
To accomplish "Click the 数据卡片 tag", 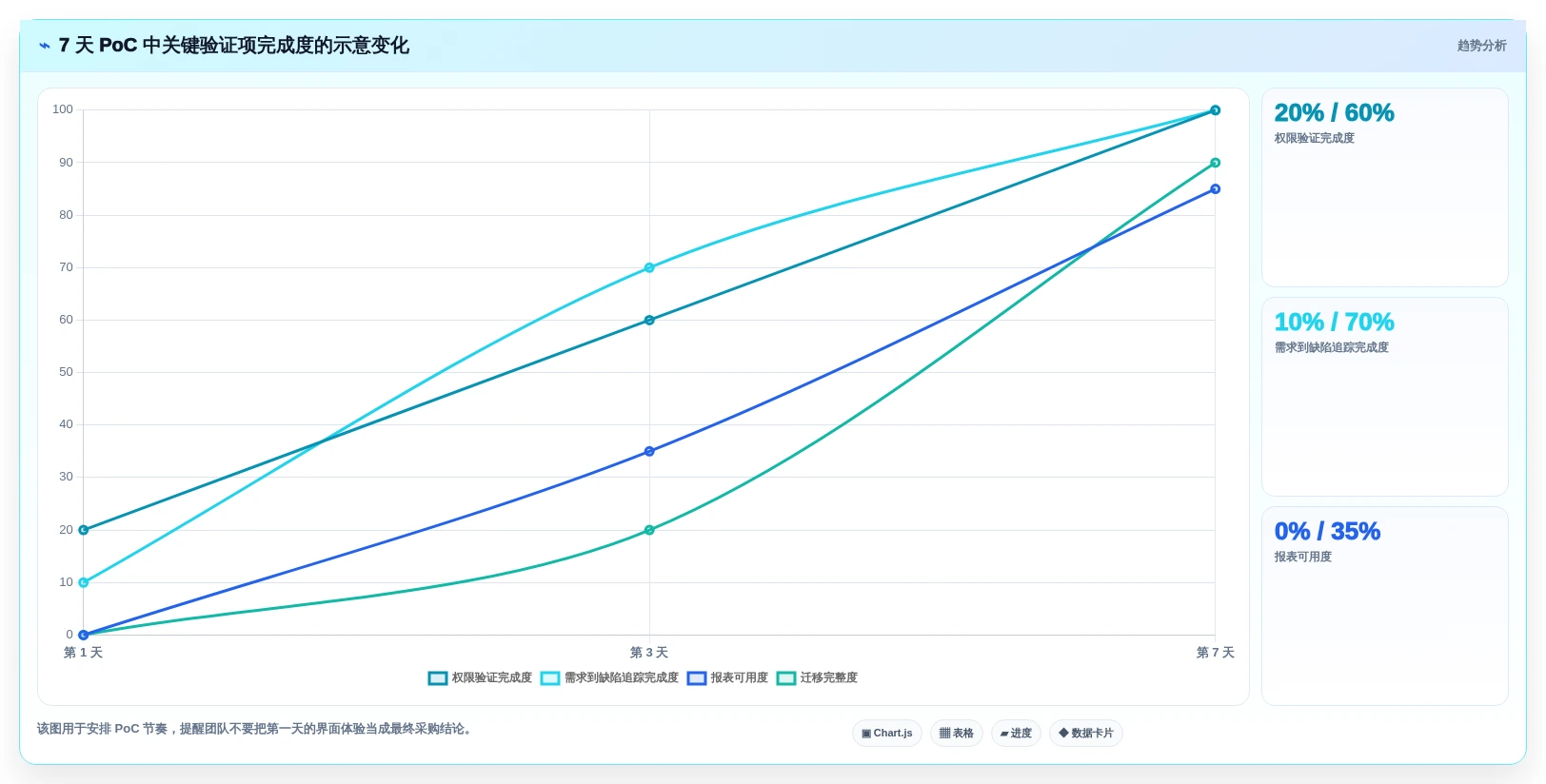I will tap(1086, 734).
